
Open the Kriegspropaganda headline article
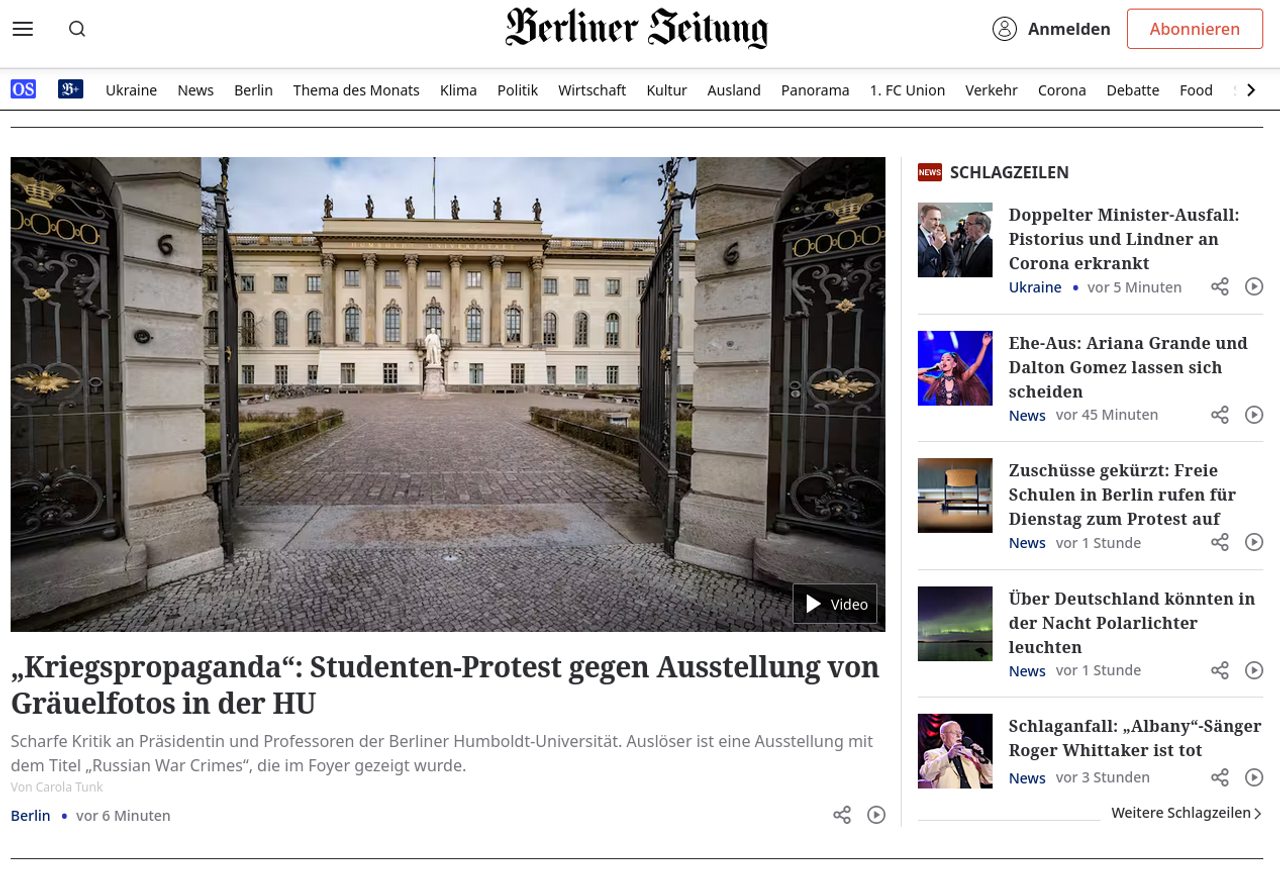tap(445, 685)
